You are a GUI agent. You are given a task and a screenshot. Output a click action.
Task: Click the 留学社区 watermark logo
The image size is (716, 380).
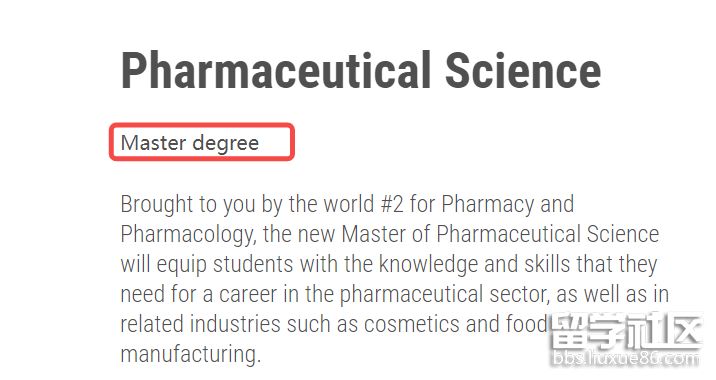[626, 331]
